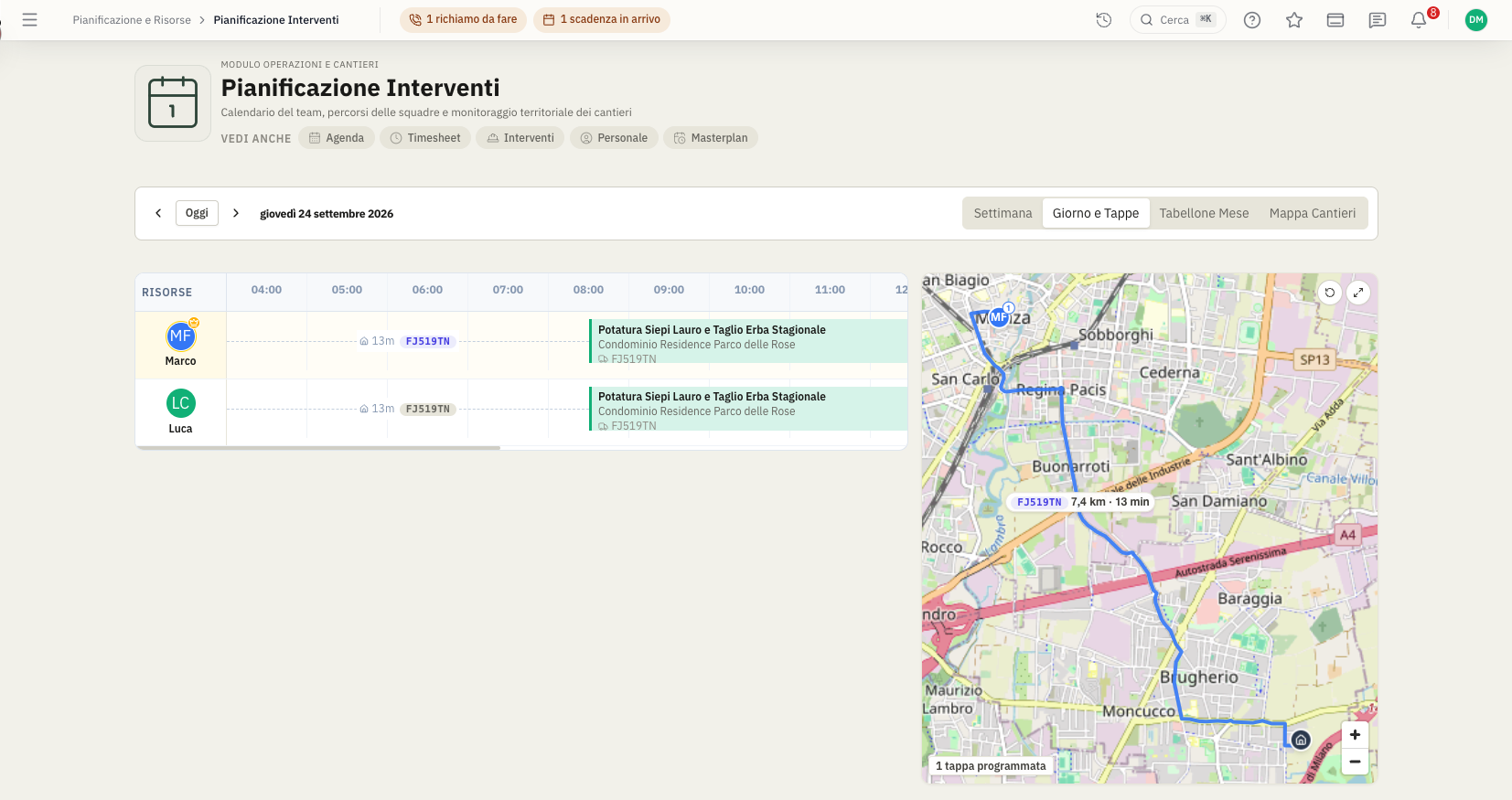Click the Pianificazione e Risorse breadcrumb
The image size is (1512, 800).
click(x=132, y=20)
